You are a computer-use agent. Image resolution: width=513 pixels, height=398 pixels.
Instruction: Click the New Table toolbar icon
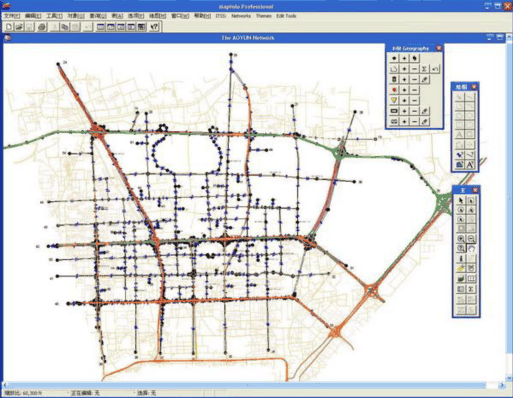tap(9, 27)
